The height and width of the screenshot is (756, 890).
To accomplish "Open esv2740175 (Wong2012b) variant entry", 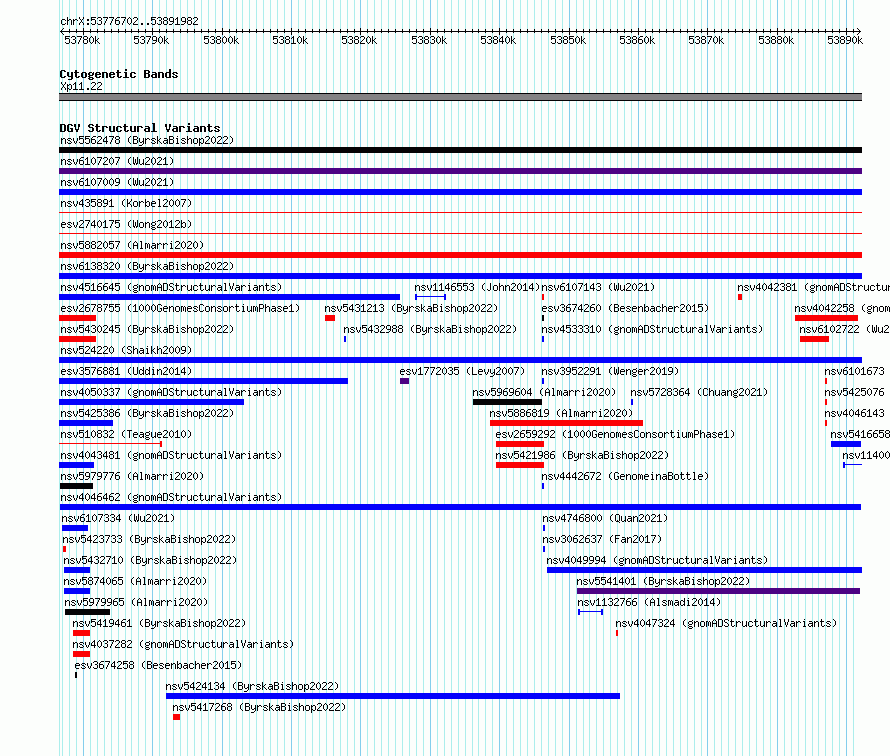I will tap(126, 224).
